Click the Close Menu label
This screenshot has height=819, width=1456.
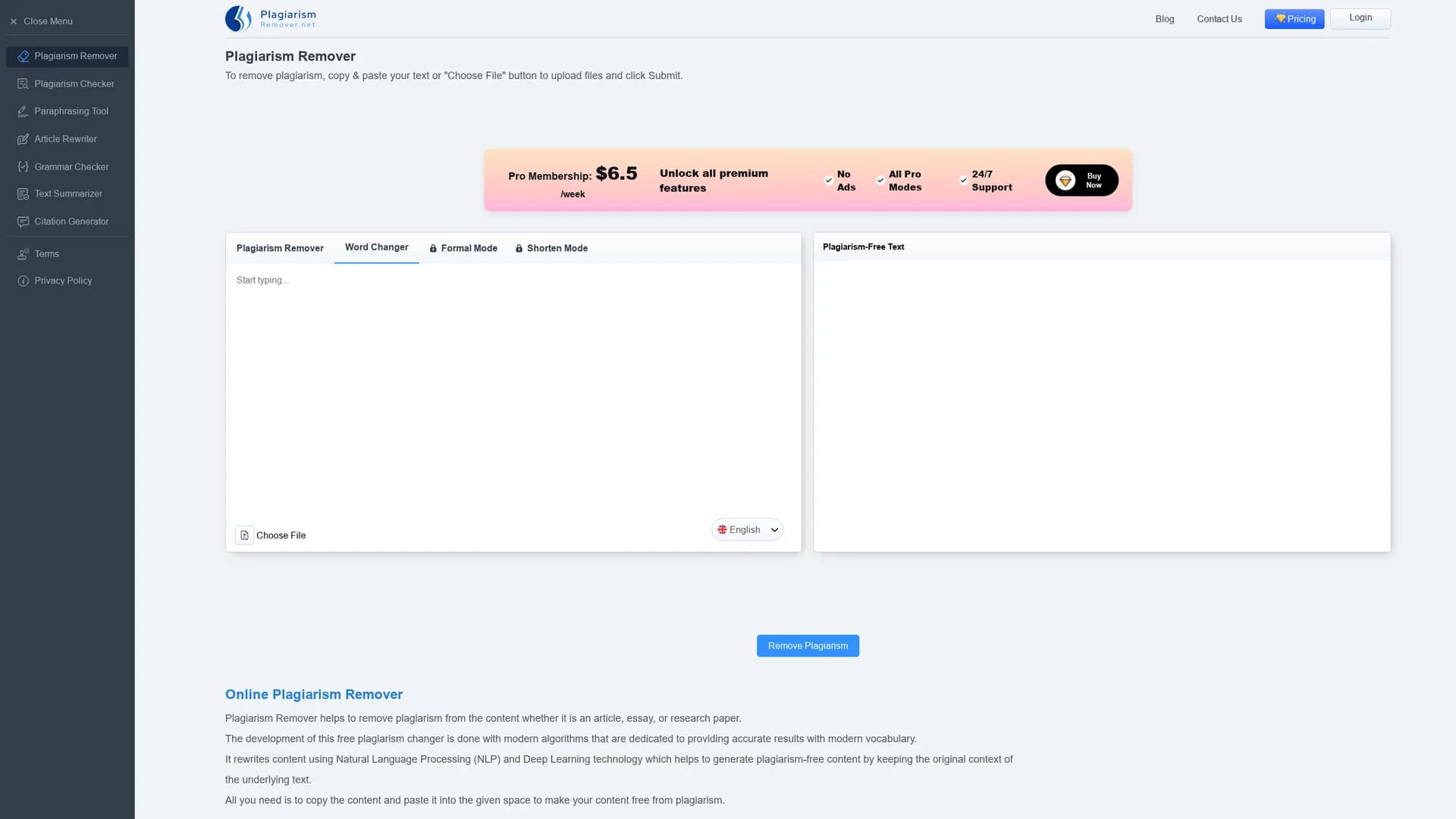[x=48, y=22]
